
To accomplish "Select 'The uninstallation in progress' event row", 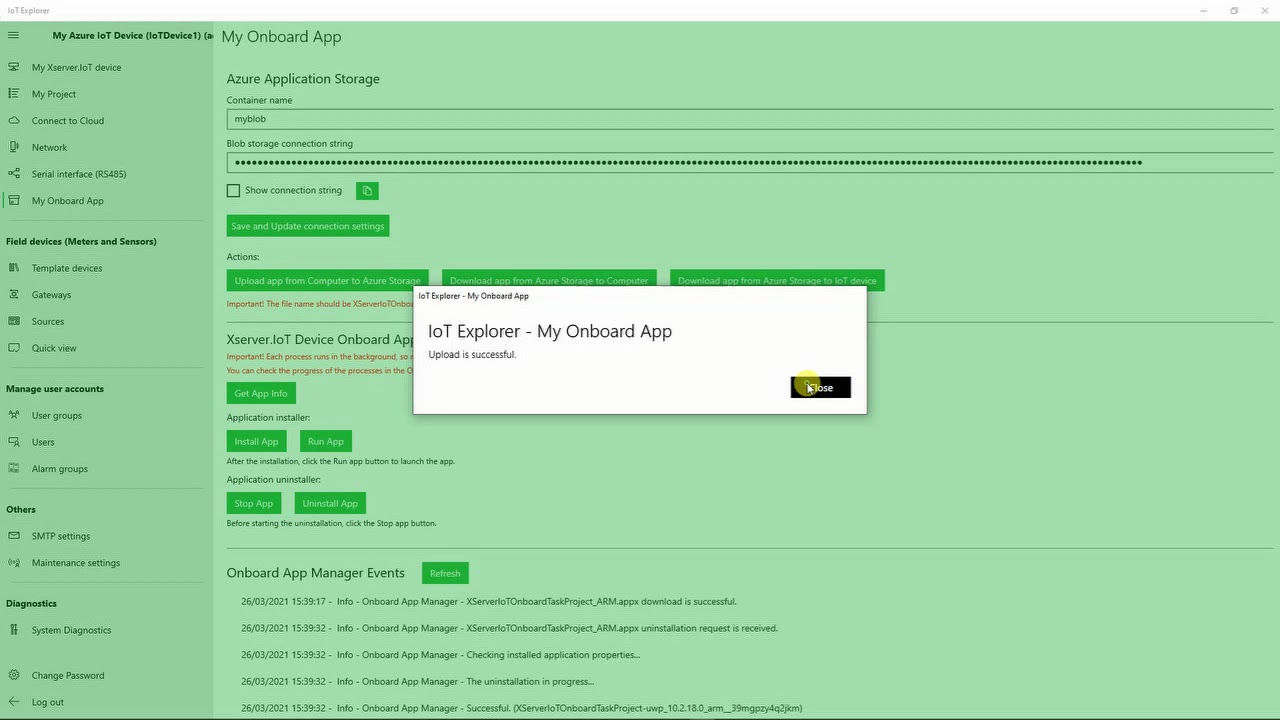I will pyautogui.click(x=417, y=682).
